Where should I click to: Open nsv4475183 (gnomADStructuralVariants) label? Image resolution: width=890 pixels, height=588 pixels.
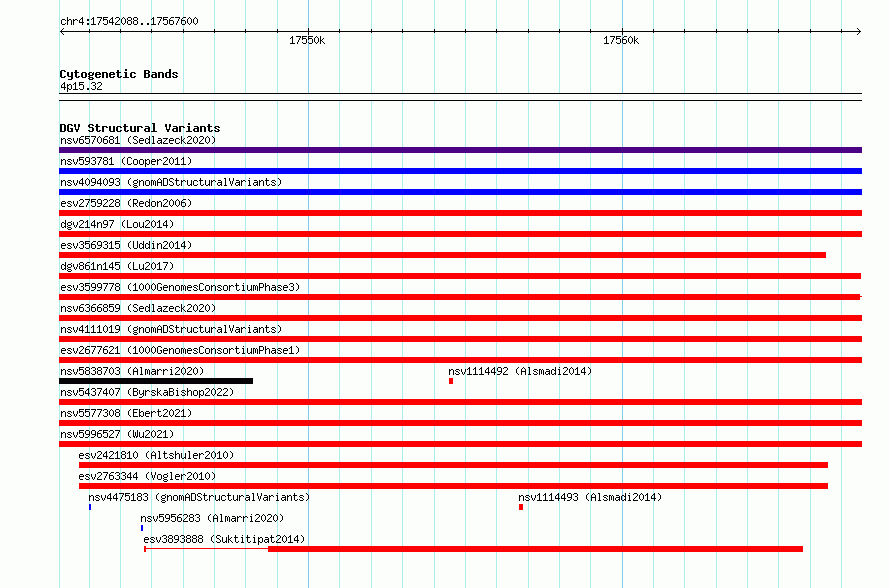pyautogui.click(x=199, y=497)
